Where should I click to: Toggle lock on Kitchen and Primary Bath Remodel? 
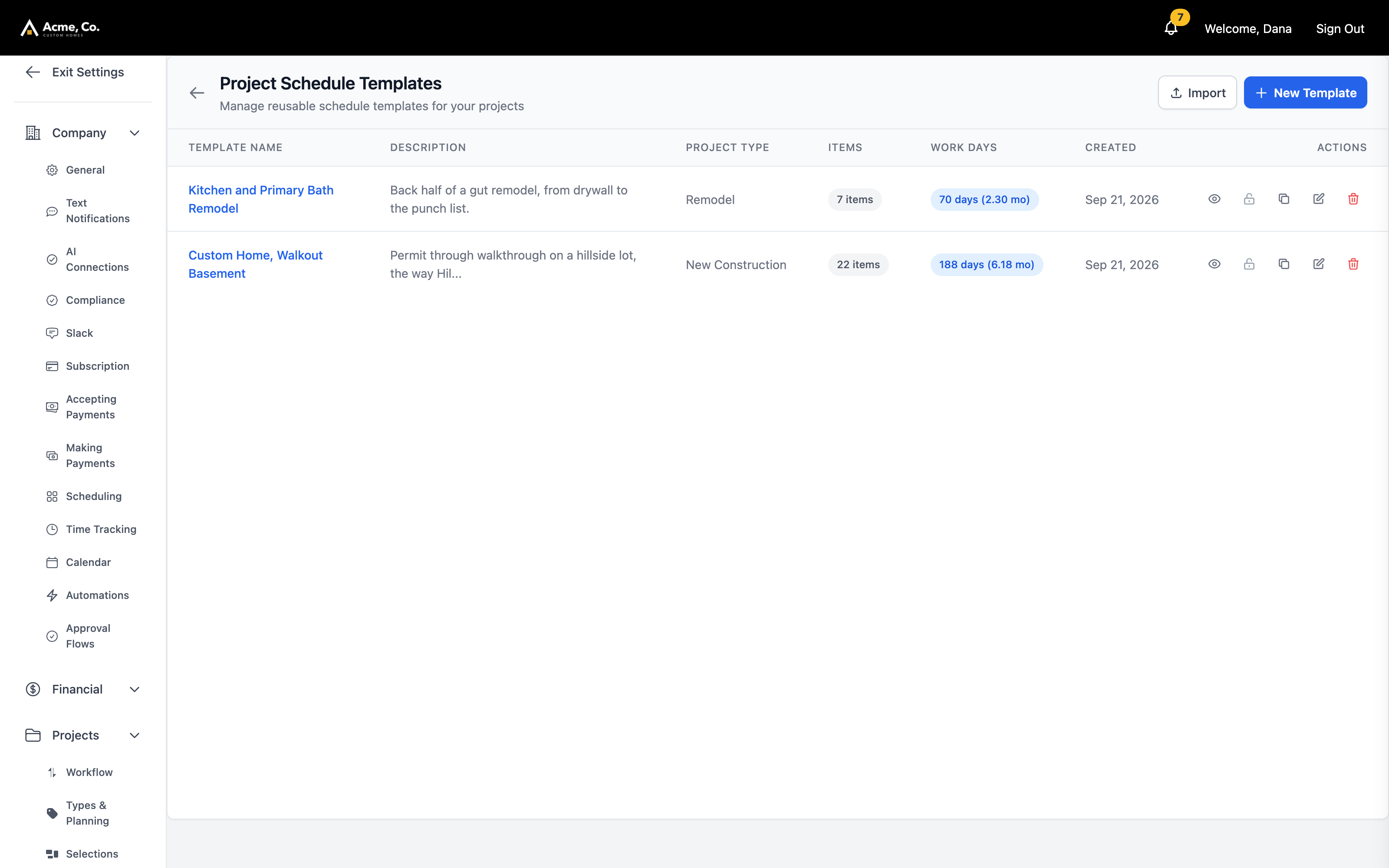1249,199
